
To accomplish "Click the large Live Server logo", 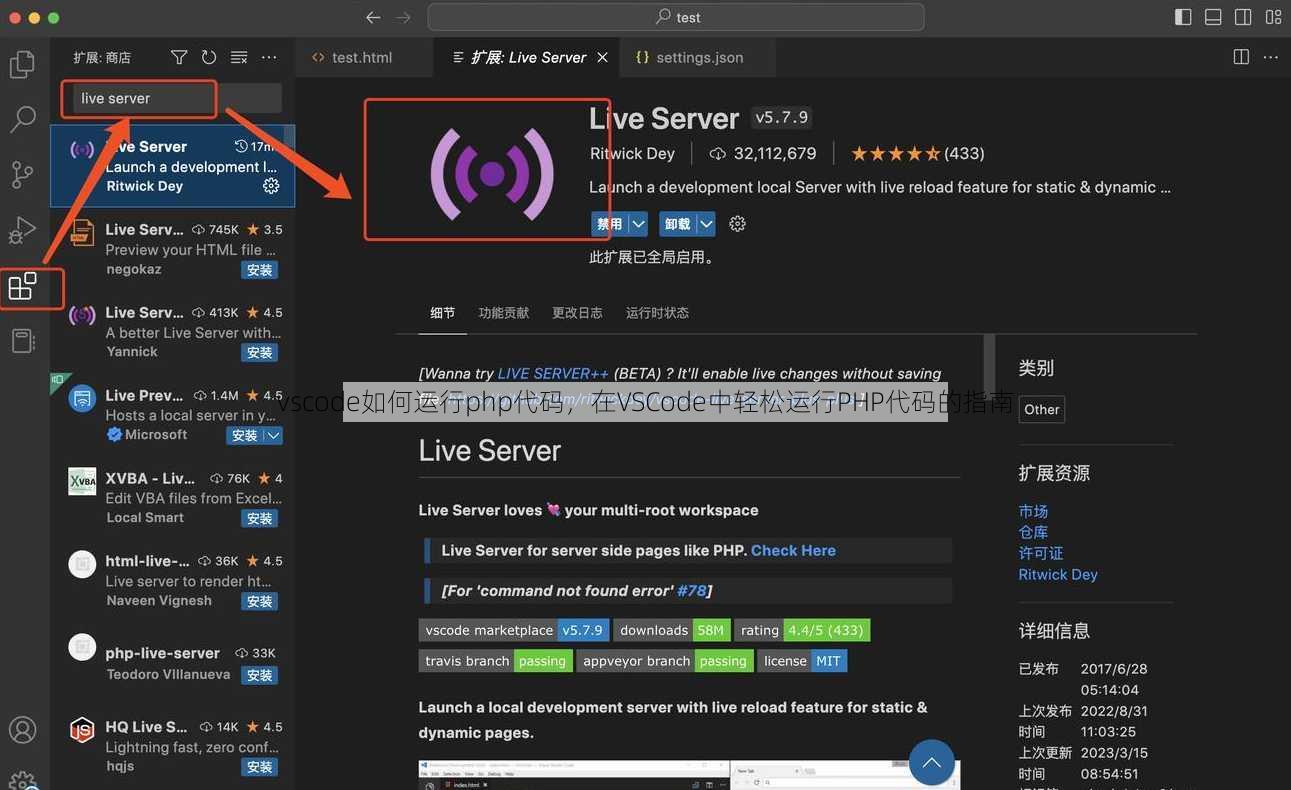I will coord(491,173).
